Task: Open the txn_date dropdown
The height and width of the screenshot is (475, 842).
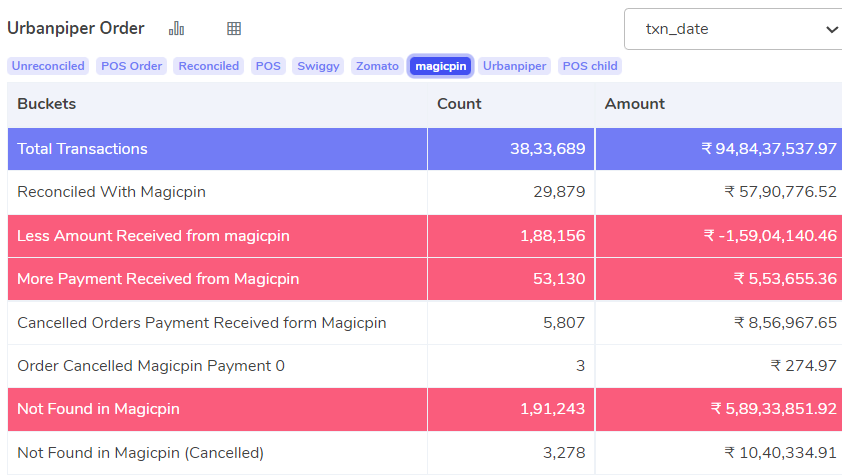Action: [733, 29]
